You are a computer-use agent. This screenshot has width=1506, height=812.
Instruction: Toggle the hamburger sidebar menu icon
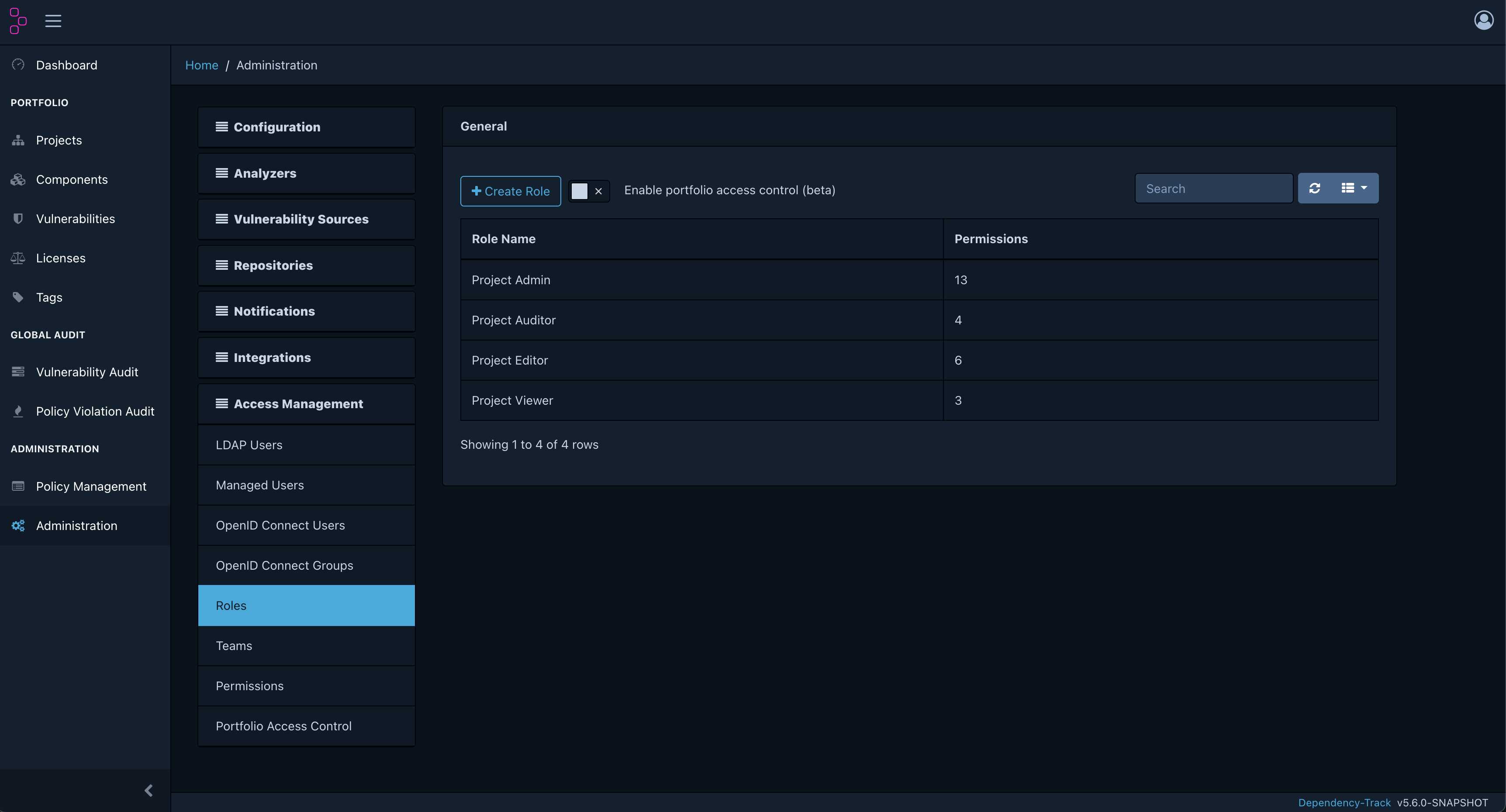coord(53,21)
